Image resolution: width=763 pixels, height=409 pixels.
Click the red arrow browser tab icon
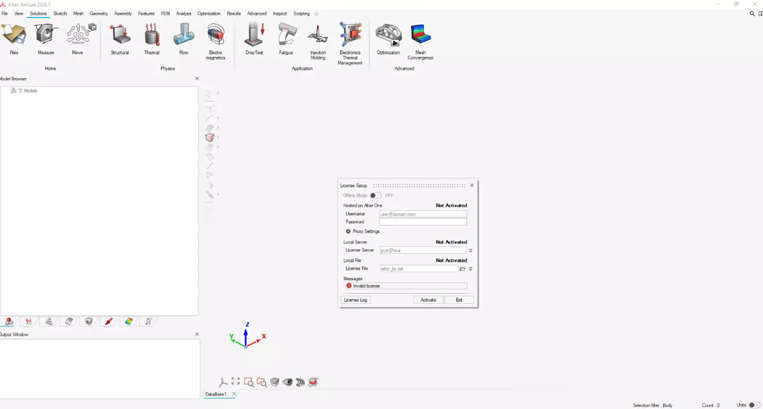109,321
